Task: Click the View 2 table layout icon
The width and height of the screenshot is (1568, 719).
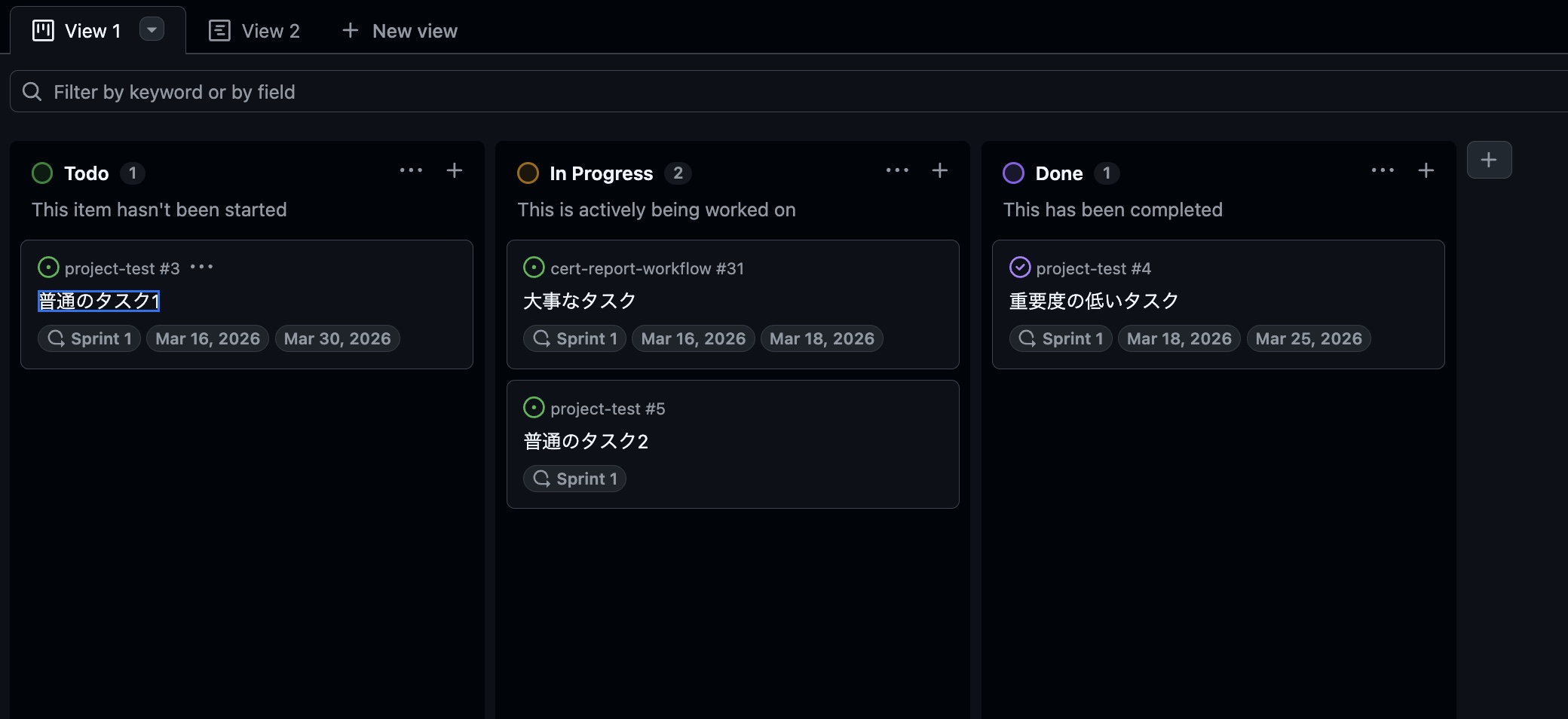Action: tap(219, 30)
